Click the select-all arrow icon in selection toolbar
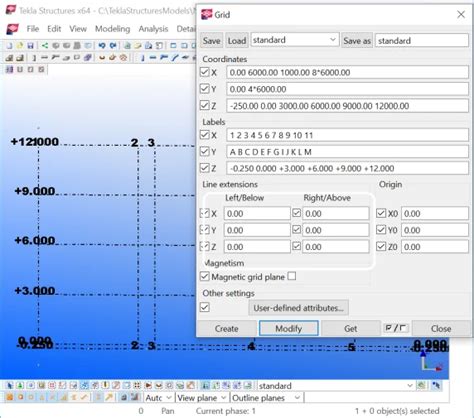The width and height of the screenshot is (474, 418). (x=10, y=386)
